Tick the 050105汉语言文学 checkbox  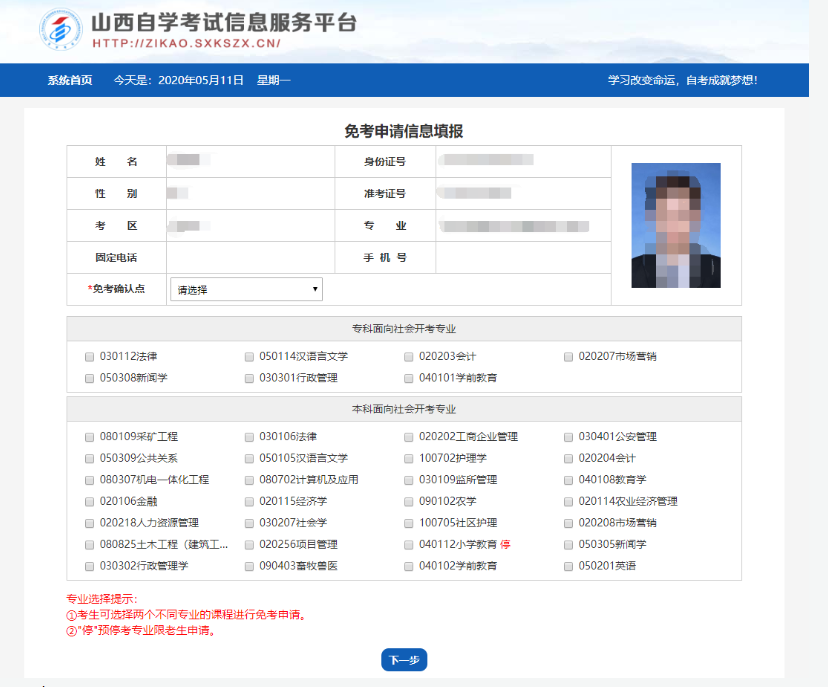(249, 459)
